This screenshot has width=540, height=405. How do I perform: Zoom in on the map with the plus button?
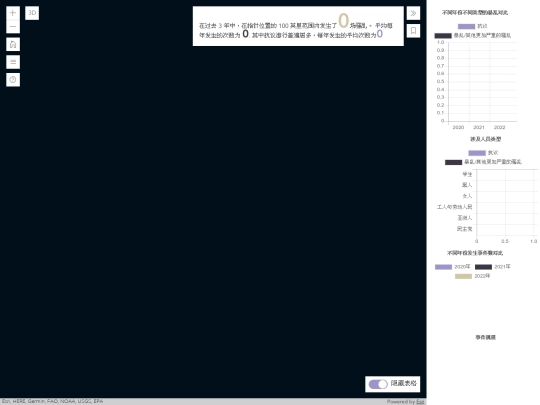coord(13,13)
